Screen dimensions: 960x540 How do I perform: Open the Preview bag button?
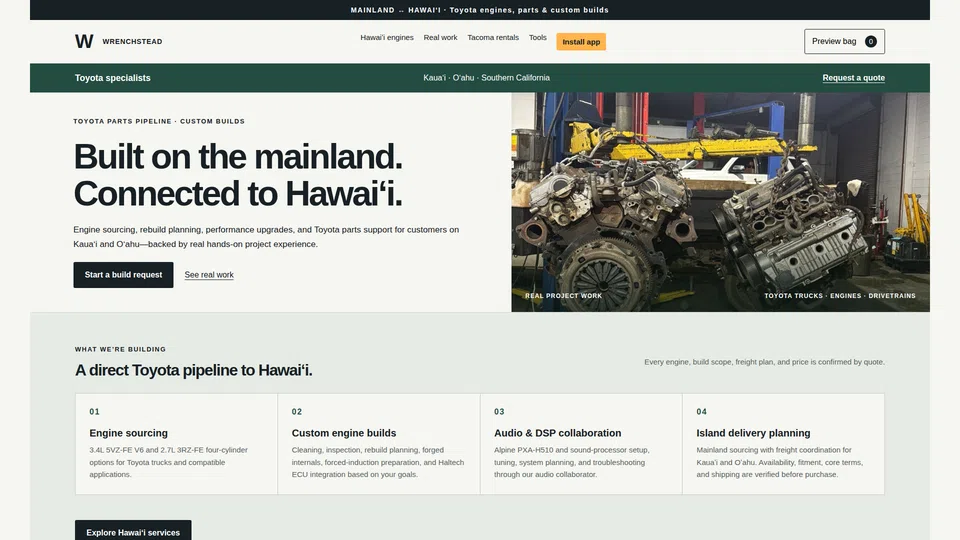[x=844, y=42]
